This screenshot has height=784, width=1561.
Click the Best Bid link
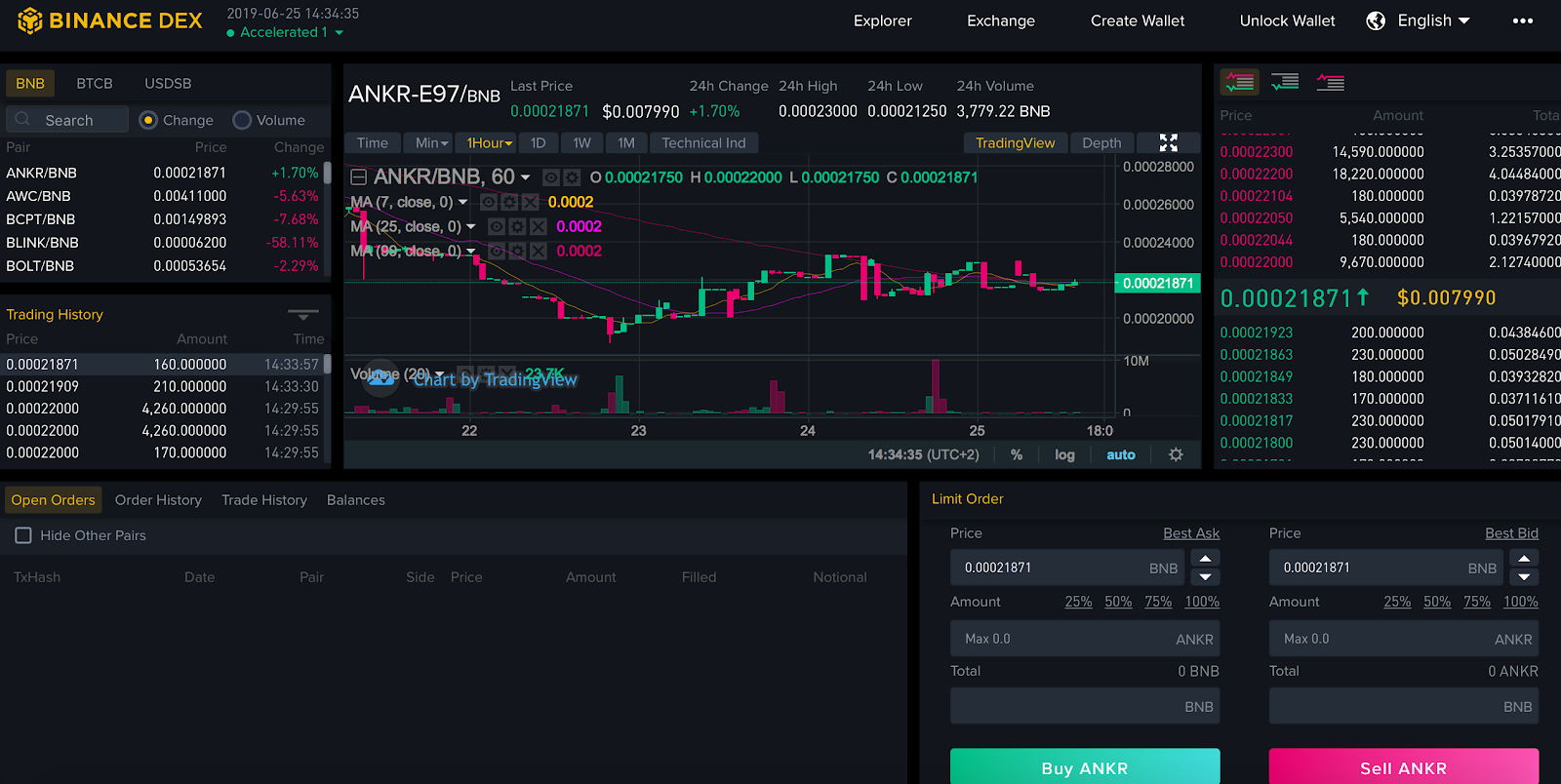tap(1511, 533)
